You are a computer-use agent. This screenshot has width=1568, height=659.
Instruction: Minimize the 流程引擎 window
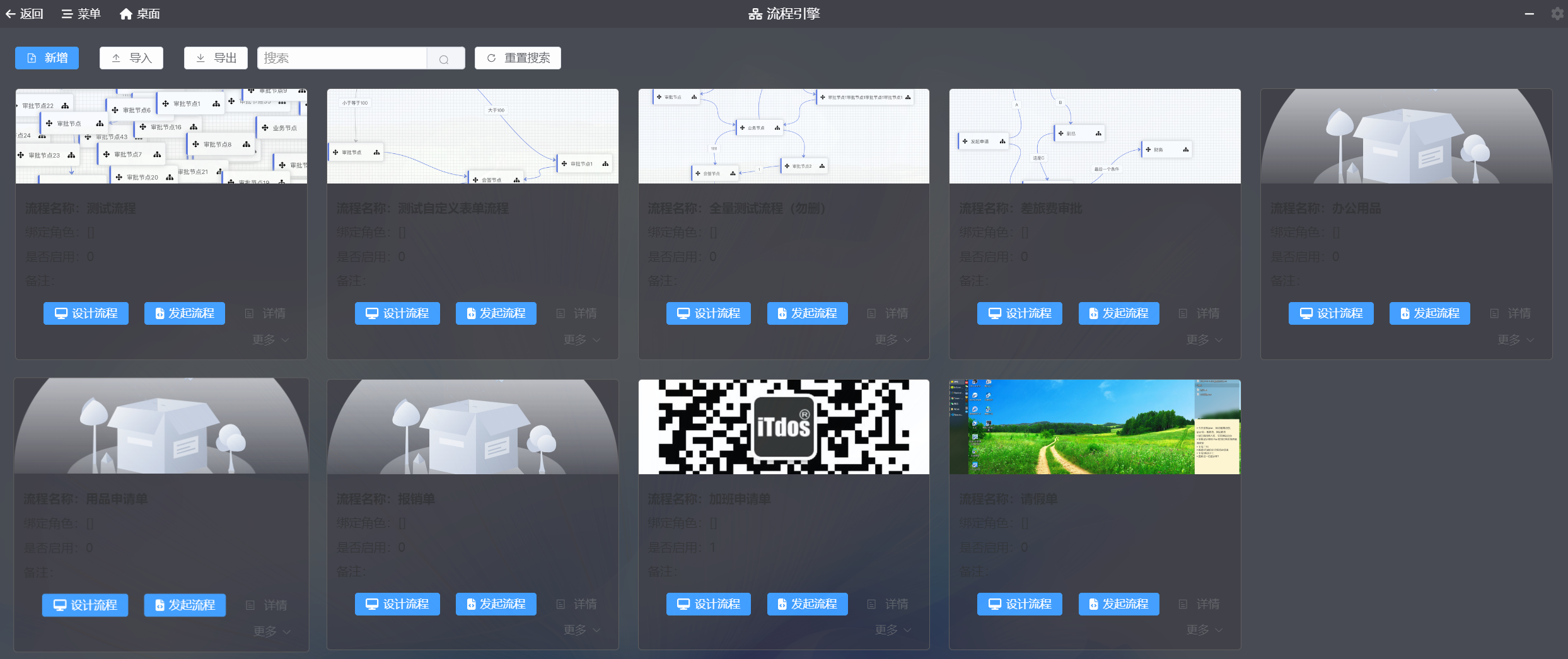pyautogui.click(x=1529, y=13)
